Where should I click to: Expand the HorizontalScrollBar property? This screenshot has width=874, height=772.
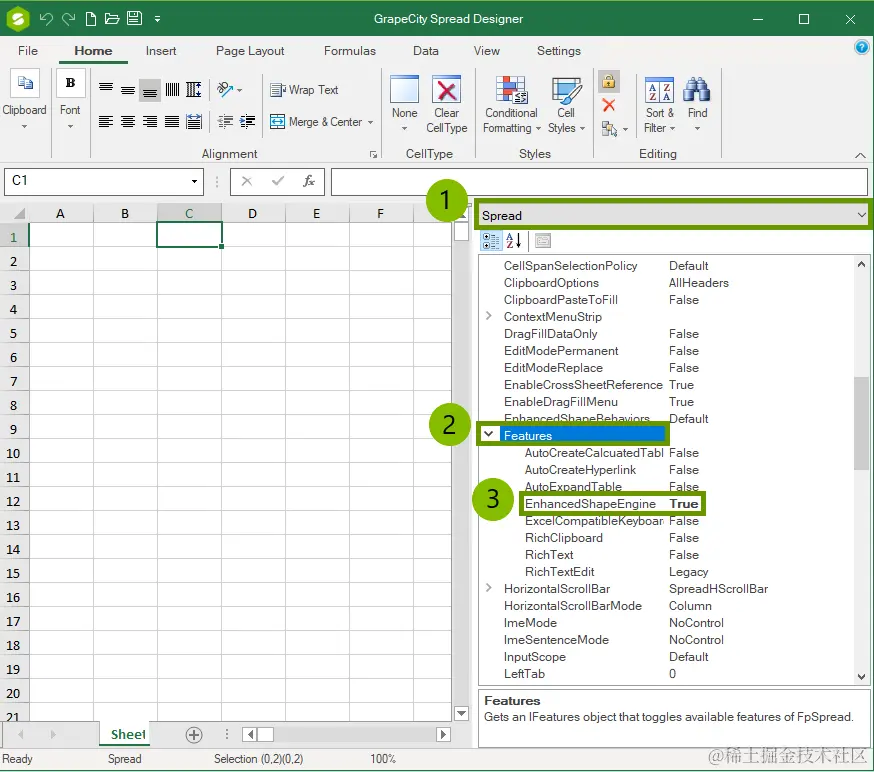[x=489, y=588]
